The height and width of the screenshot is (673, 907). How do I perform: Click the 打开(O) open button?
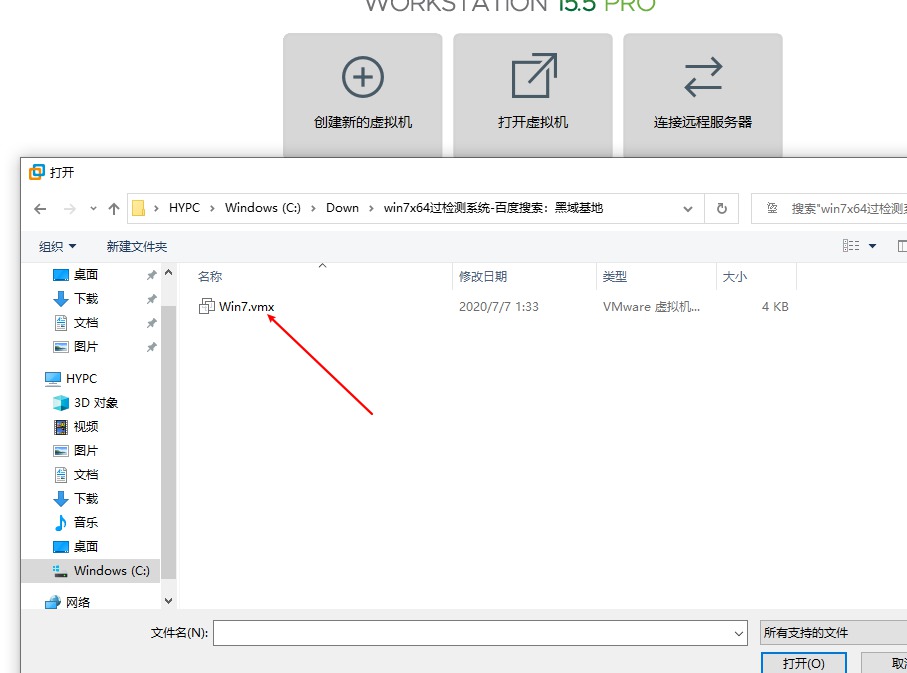click(803, 663)
